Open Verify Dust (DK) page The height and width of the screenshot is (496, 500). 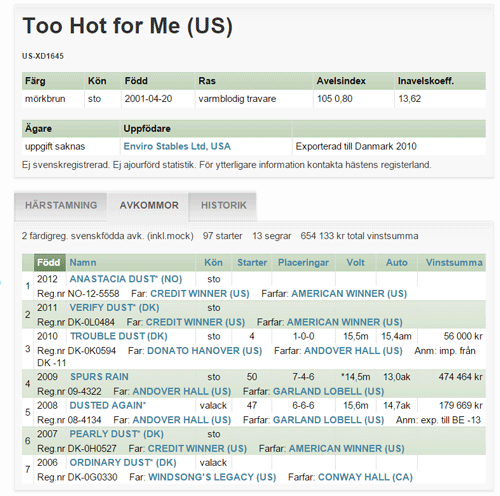[x=114, y=308]
